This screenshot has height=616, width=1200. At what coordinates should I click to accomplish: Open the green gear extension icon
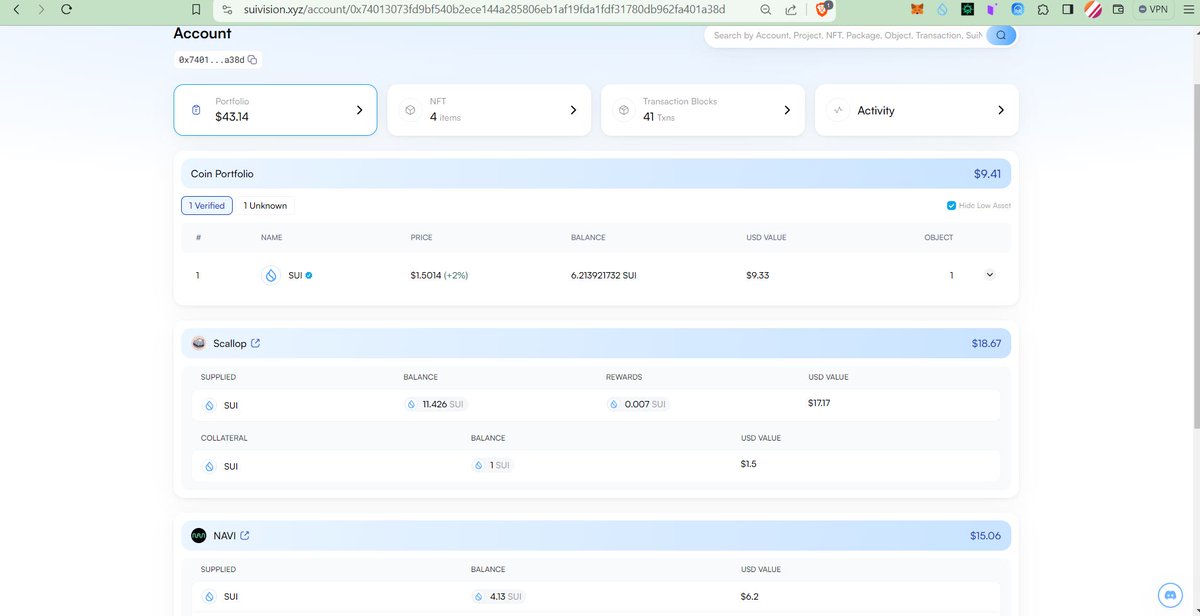click(x=968, y=9)
